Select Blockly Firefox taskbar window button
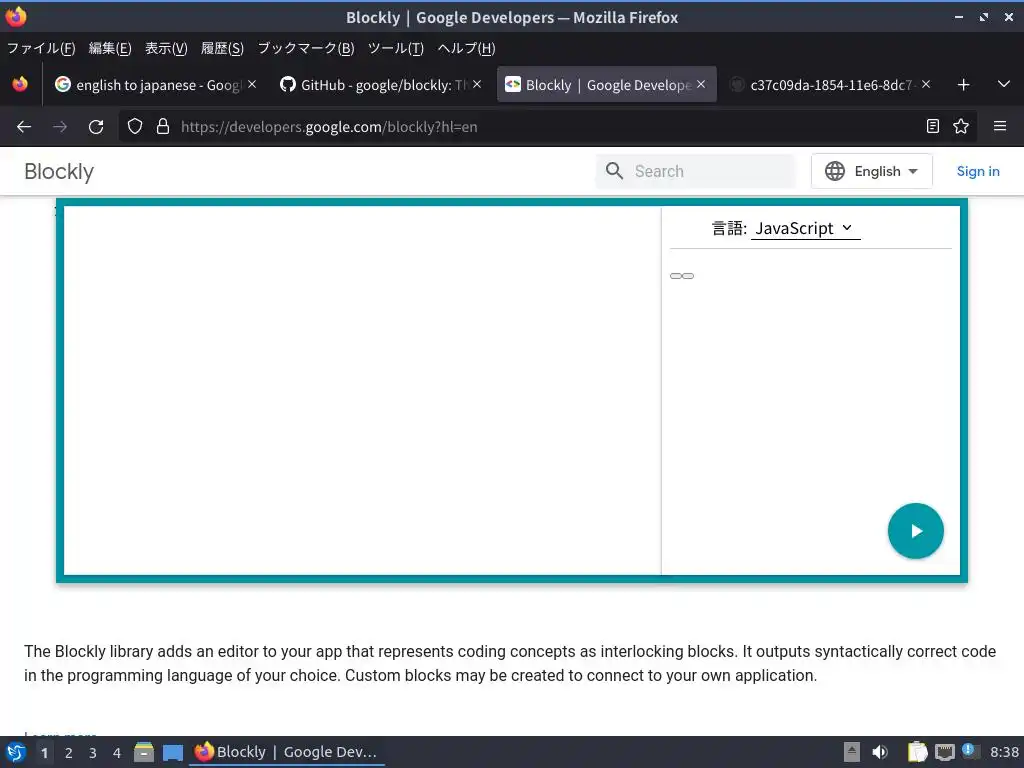 [287, 752]
